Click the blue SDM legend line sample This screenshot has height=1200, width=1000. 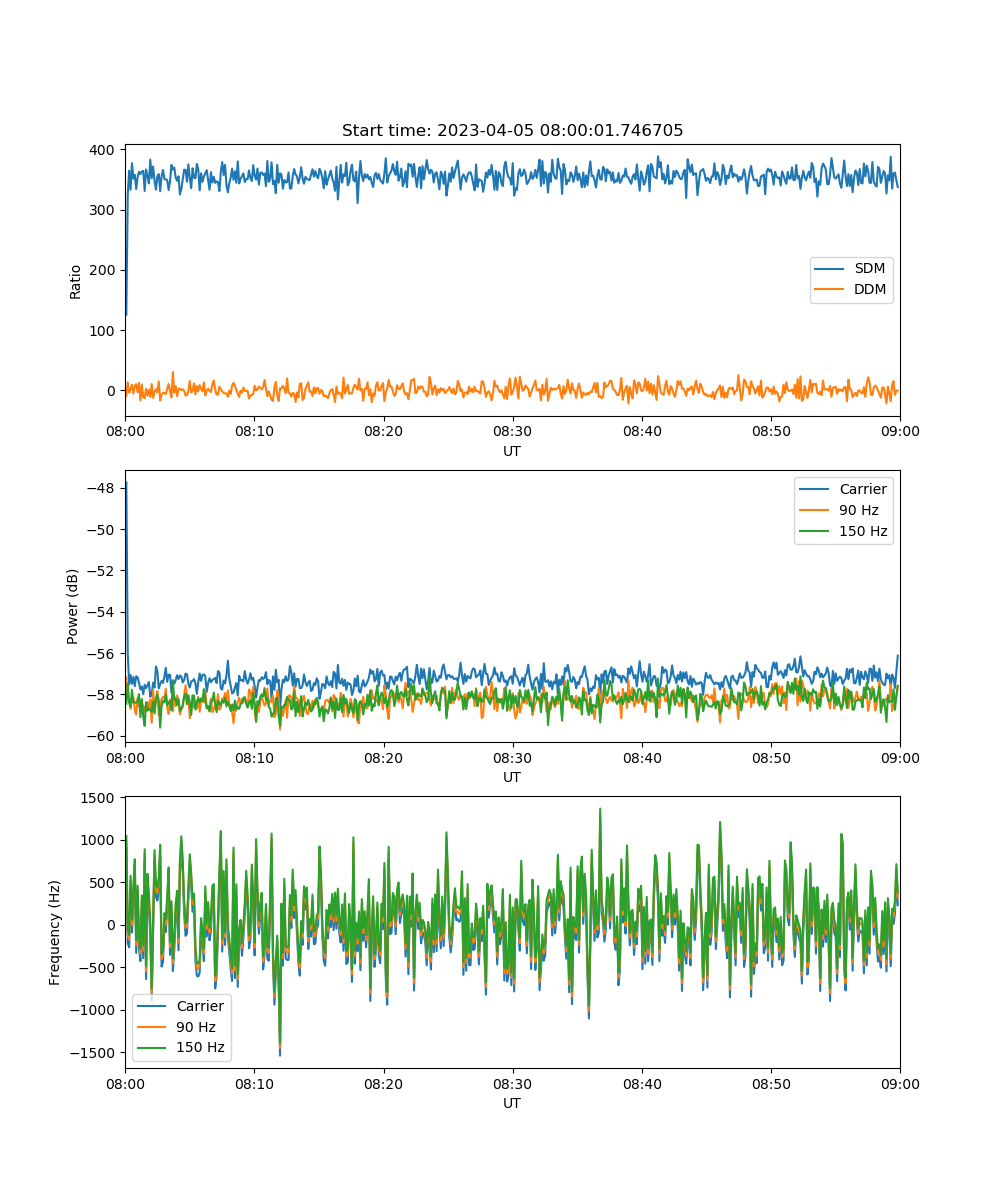tap(828, 269)
